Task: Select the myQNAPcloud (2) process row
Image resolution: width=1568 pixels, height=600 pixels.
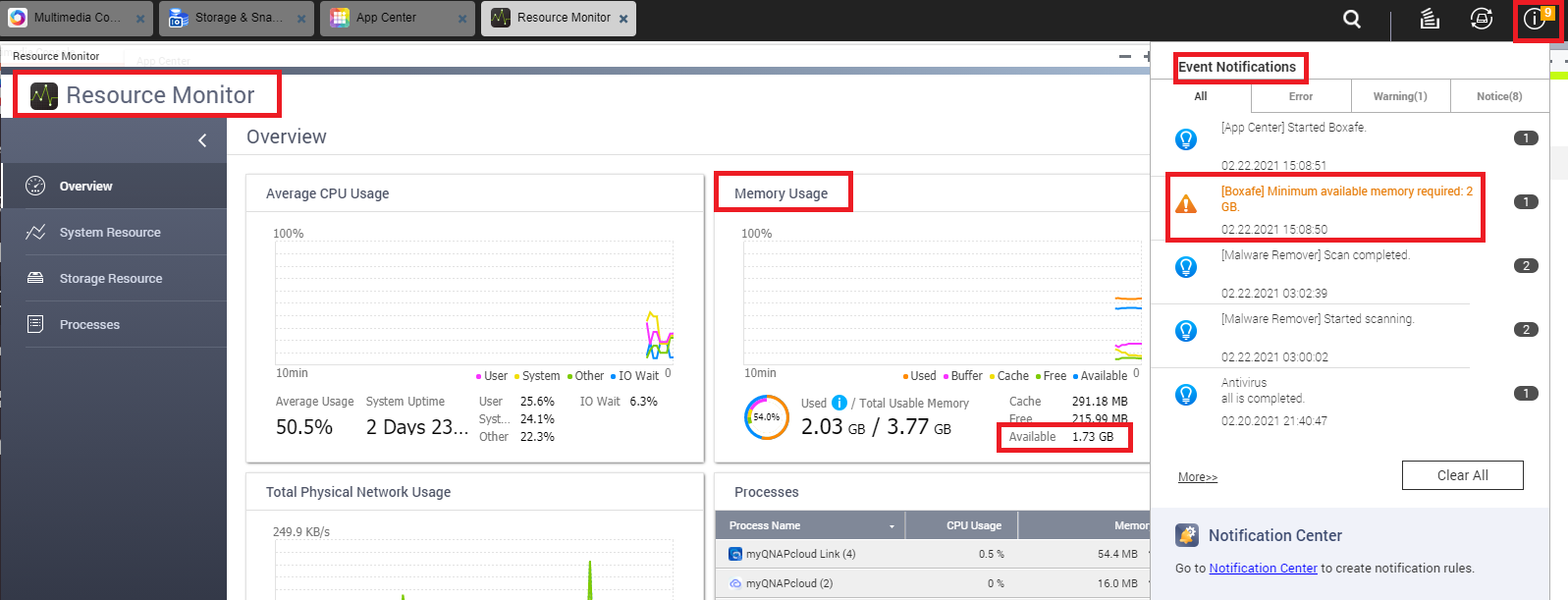Action: (x=933, y=583)
